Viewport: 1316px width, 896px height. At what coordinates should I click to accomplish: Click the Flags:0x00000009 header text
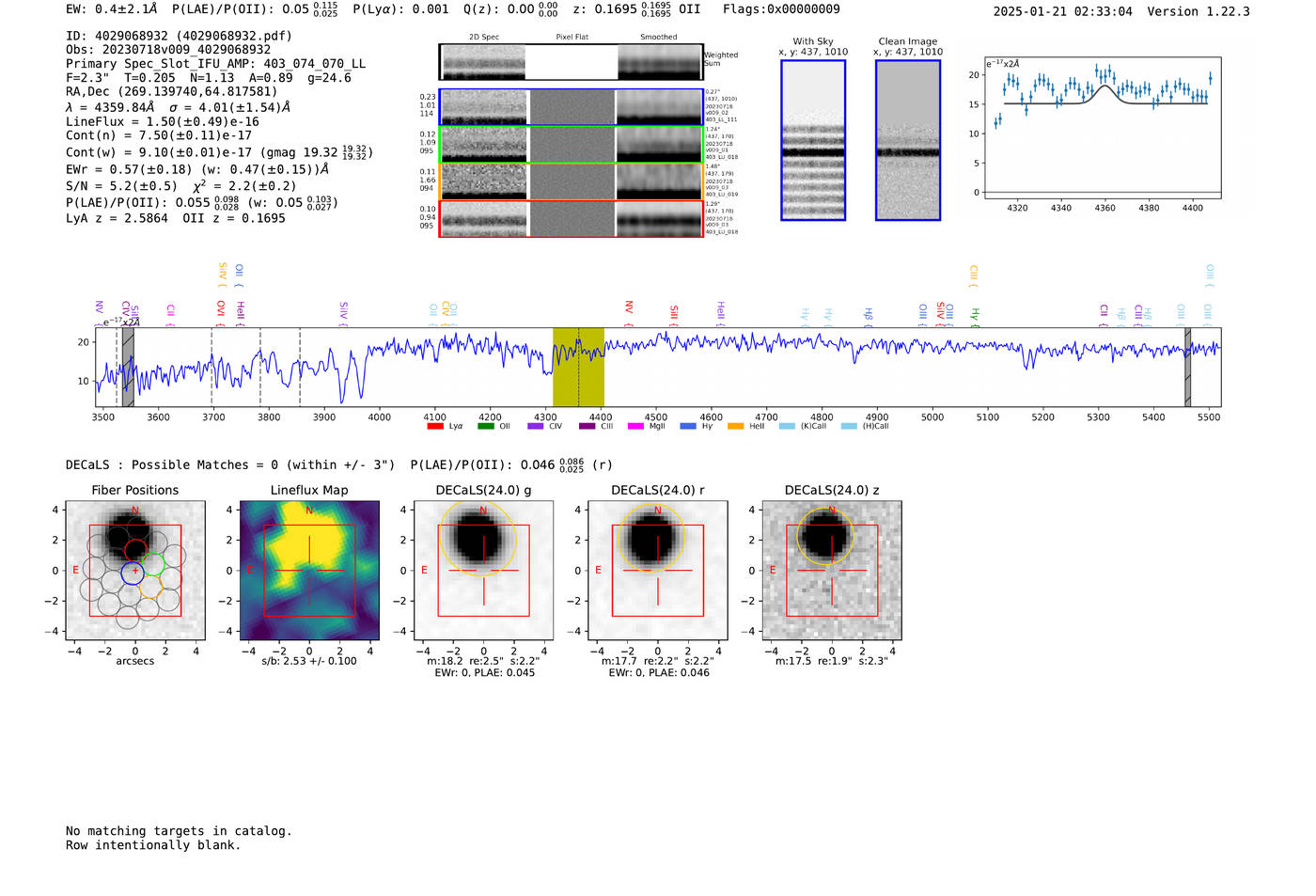click(781, 9)
